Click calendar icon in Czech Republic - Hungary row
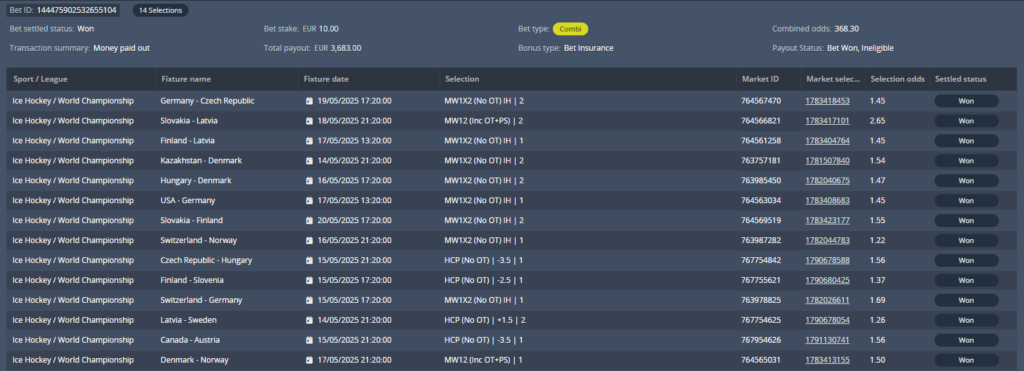This screenshot has height=371, width=1024. 309,260
